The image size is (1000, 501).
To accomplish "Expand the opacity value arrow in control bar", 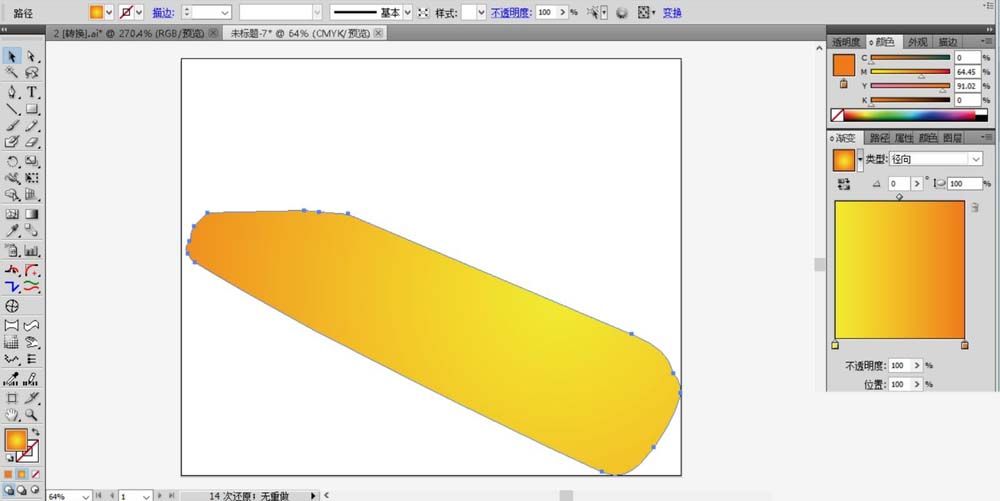I will point(563,12).
